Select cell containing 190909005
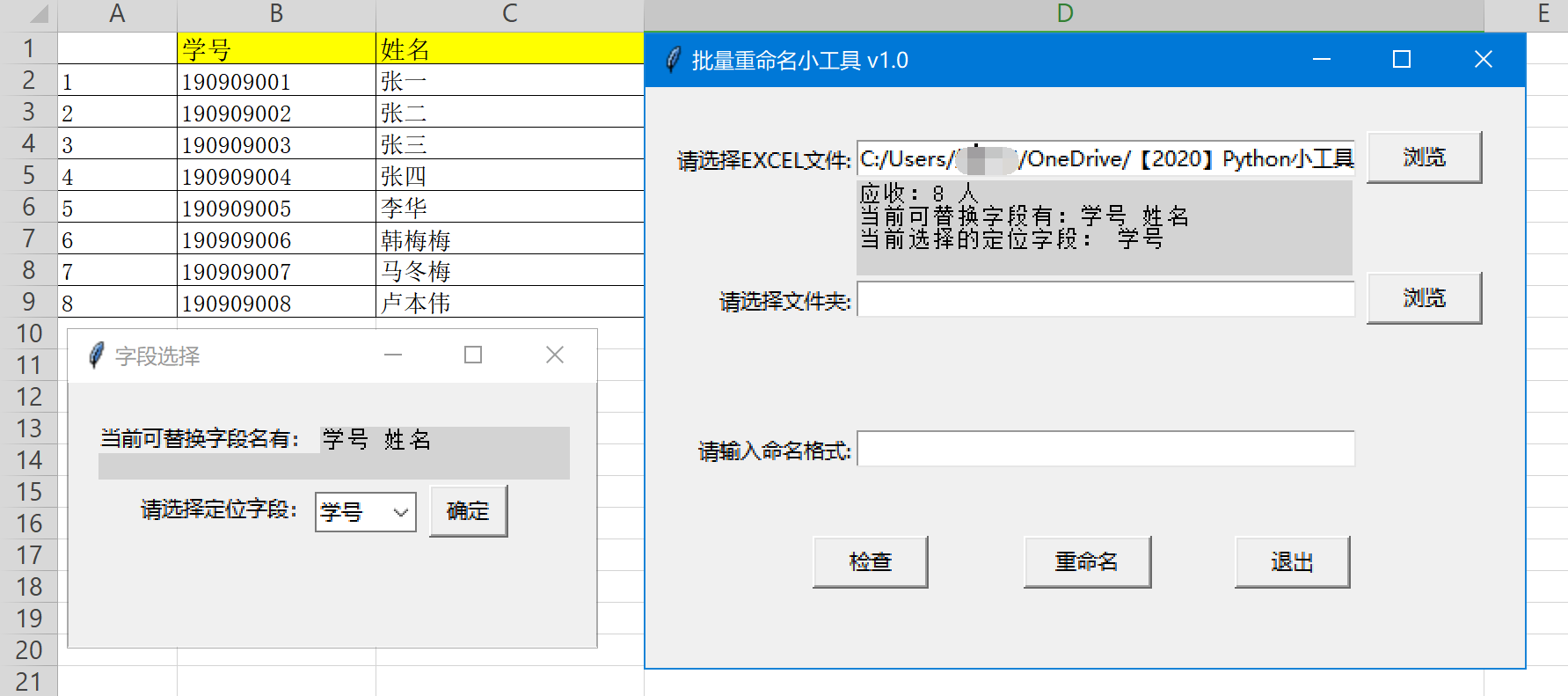This screenshot has width=1568, height=696. point(276,207)
